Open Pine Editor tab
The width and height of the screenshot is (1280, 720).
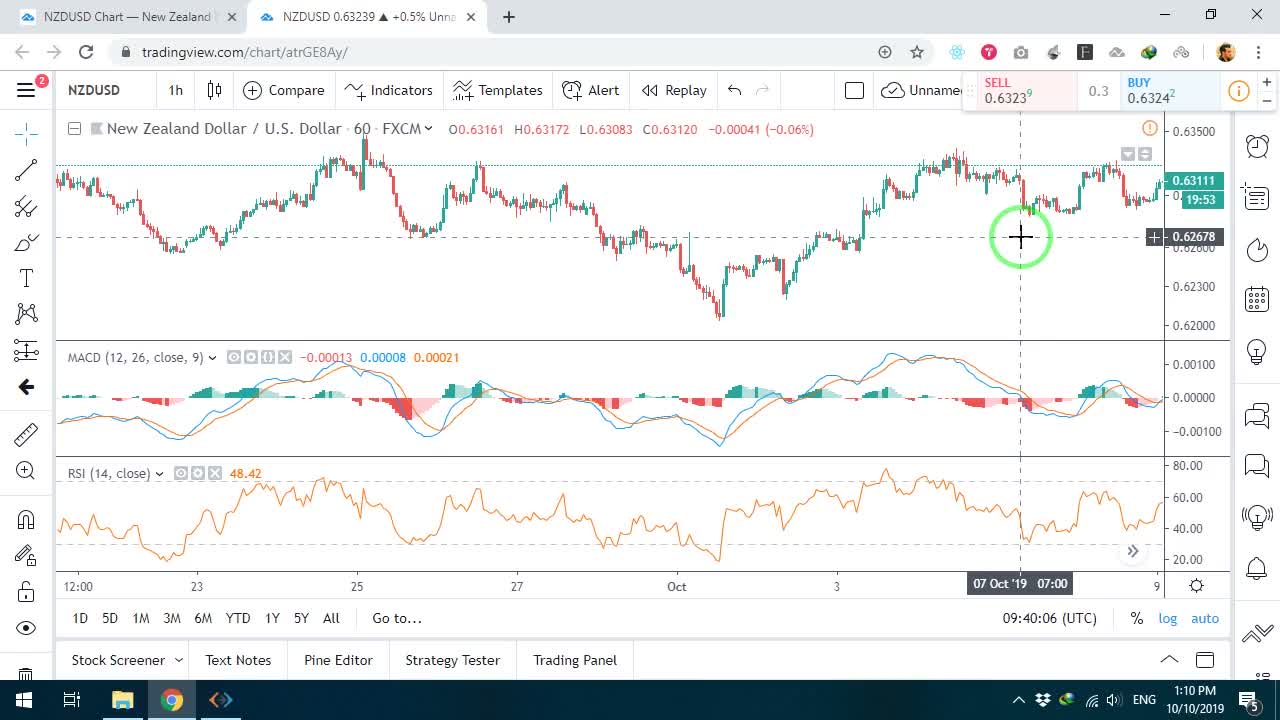pyautogui.click(x=338, y=660)
